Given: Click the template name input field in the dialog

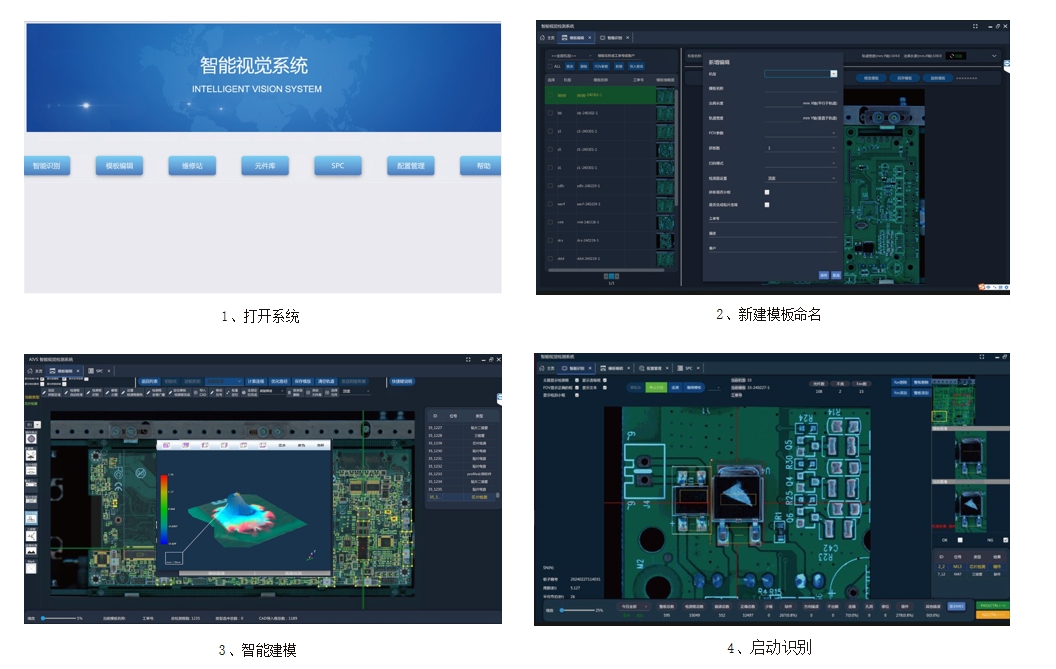Looking at the screenshot, I should coord(801,88).
